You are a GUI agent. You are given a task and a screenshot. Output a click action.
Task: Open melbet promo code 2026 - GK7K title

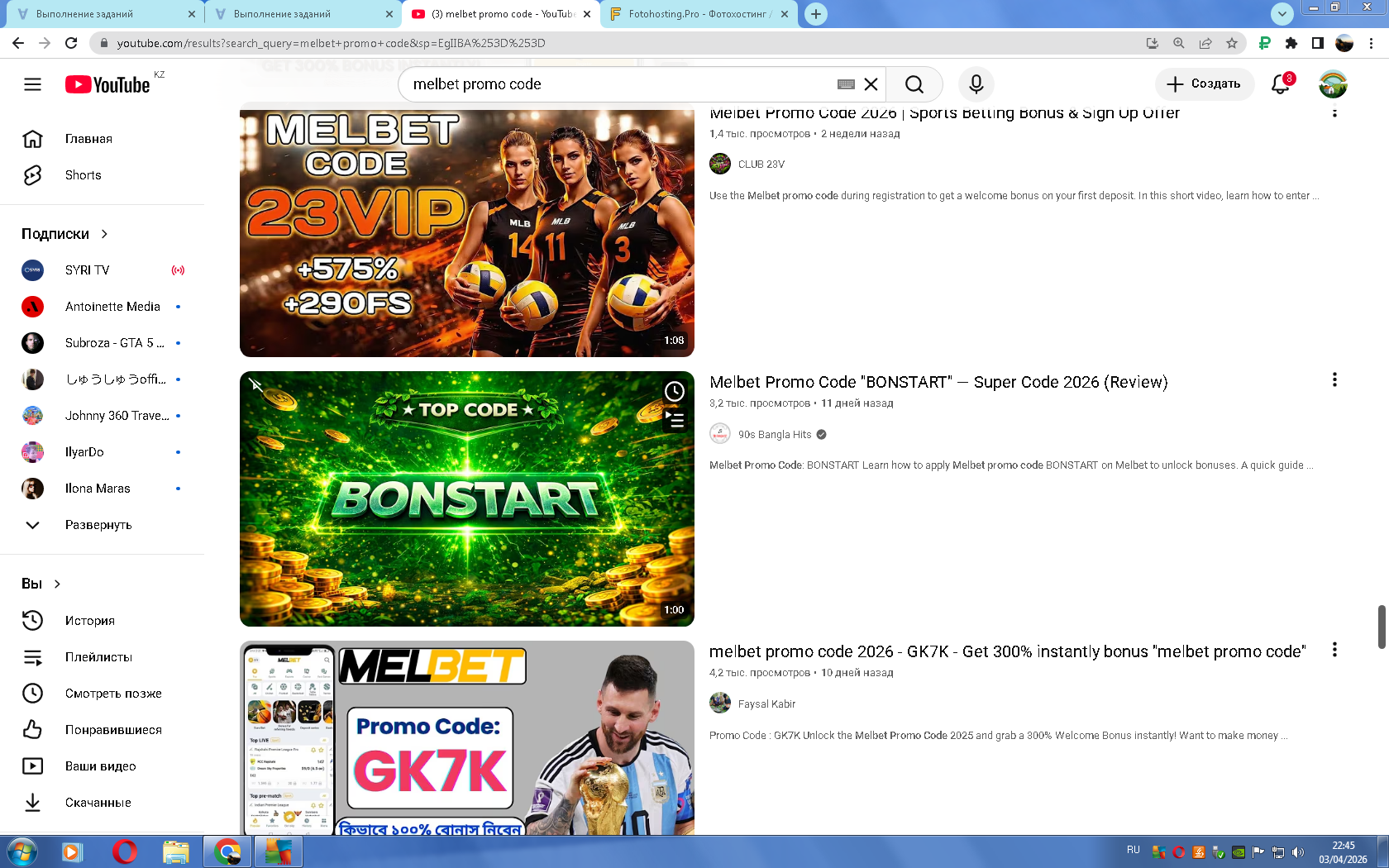[1008, 651]
